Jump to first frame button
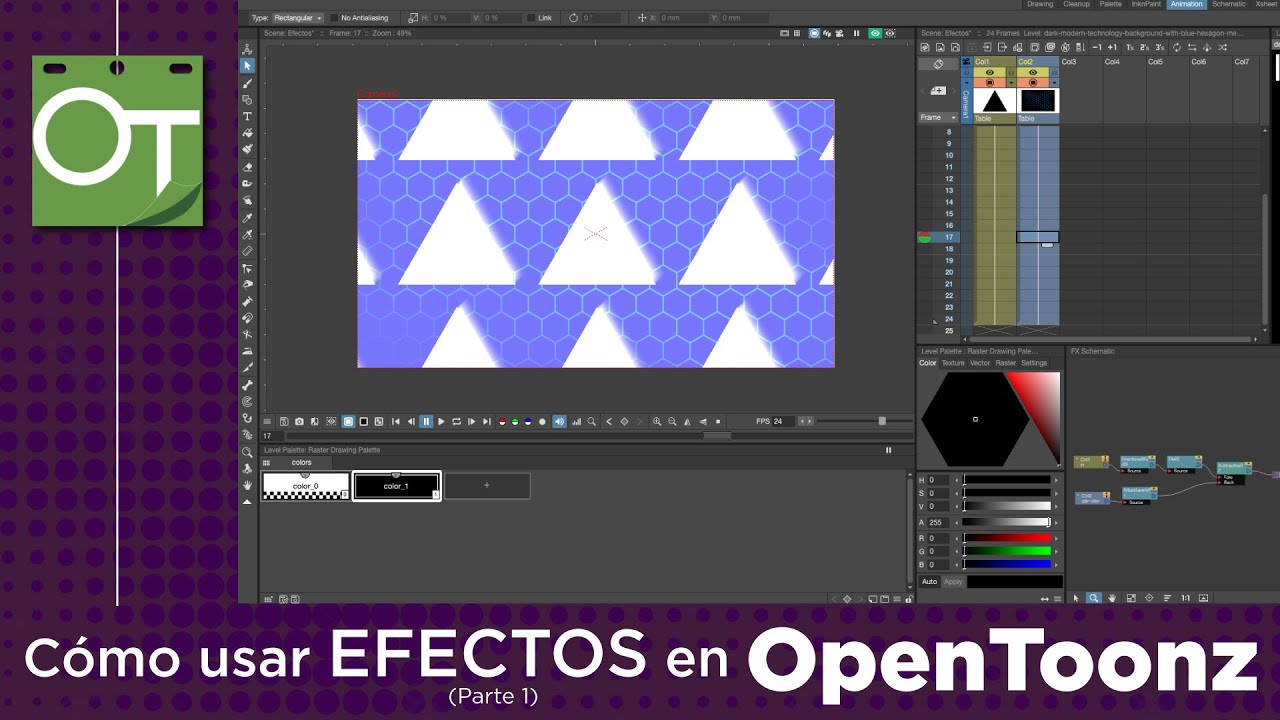This screenshot has height=720, width=1280. 396,422
